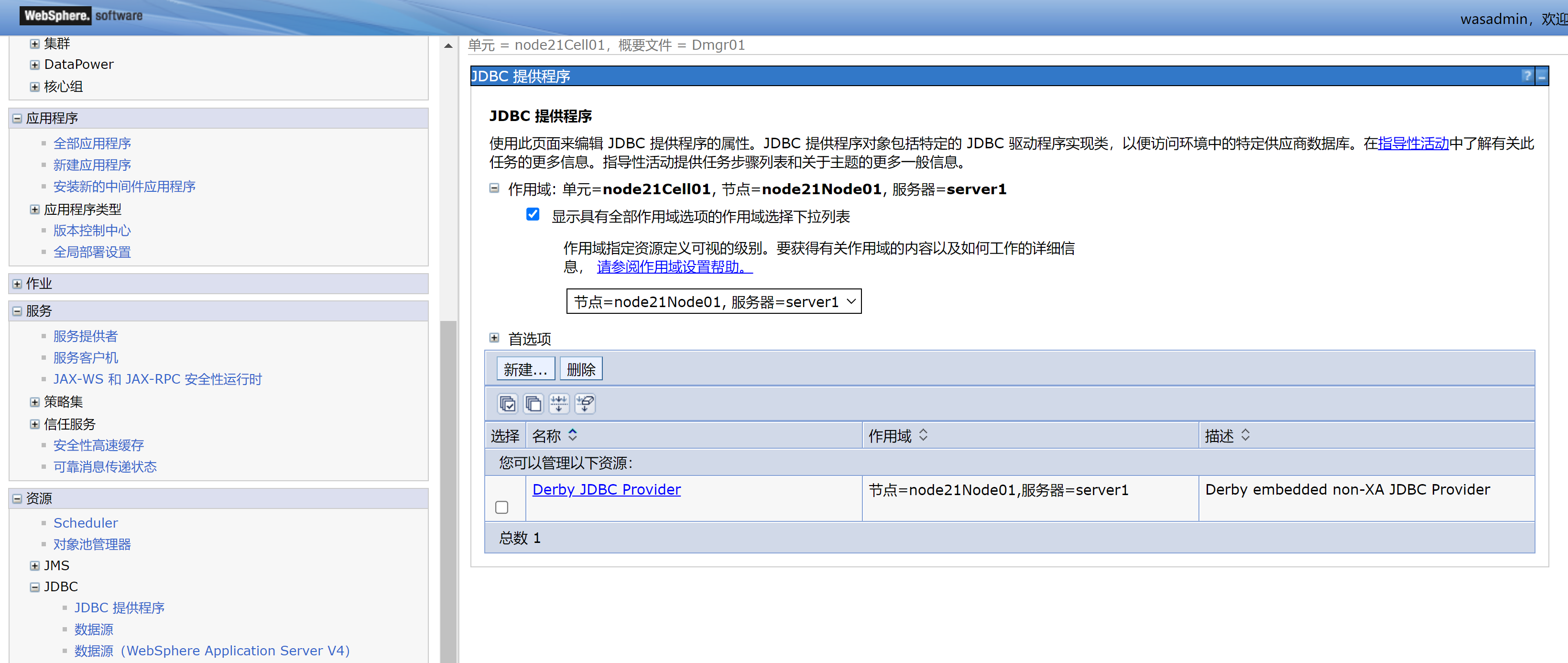Collapse the 作用域 scope section
Viewport: 1568px width, 663px height.
pos(494,188)
